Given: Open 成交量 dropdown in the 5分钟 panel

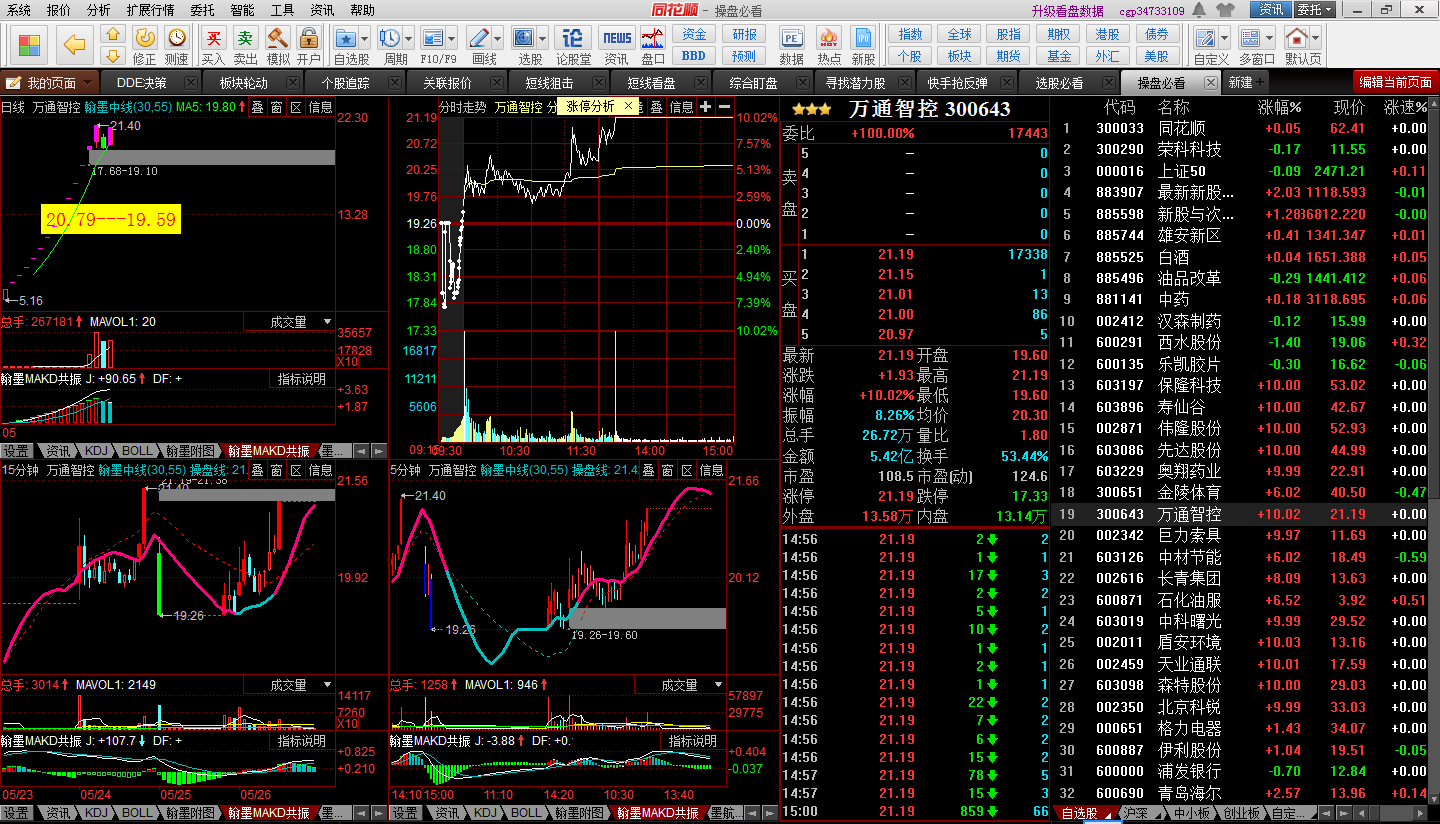Looking at the screenshot, I should click(x=718, y=685).
